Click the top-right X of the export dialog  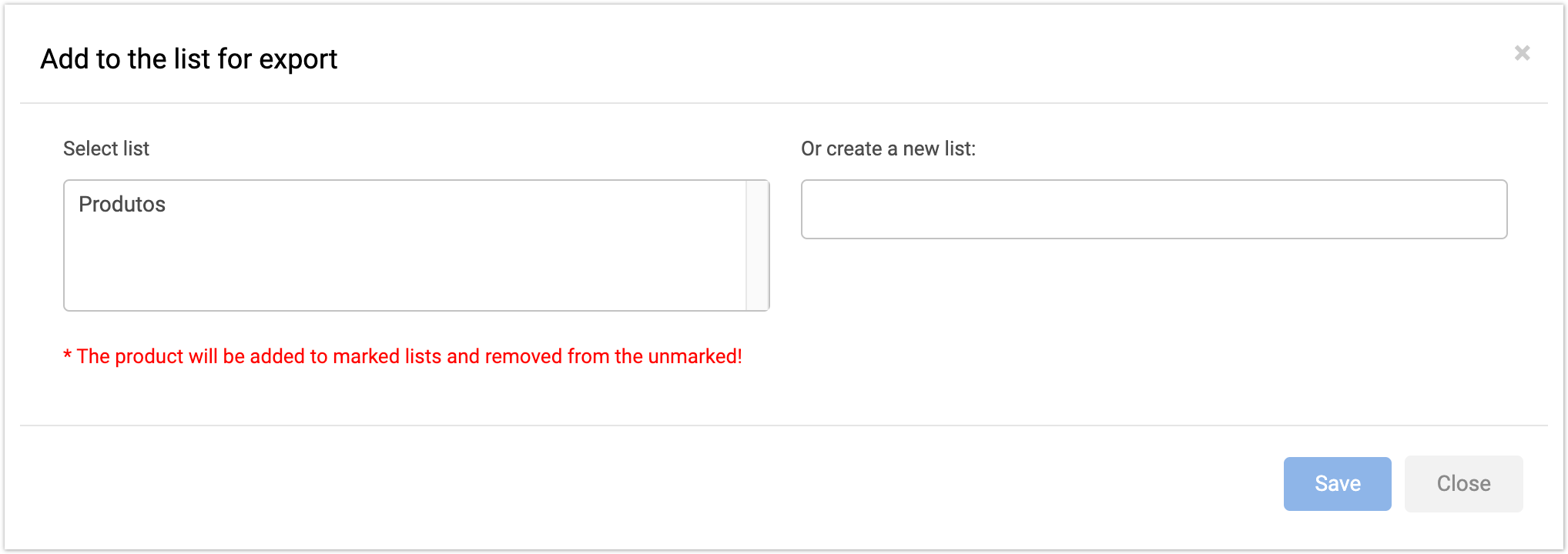[1522, 53]
